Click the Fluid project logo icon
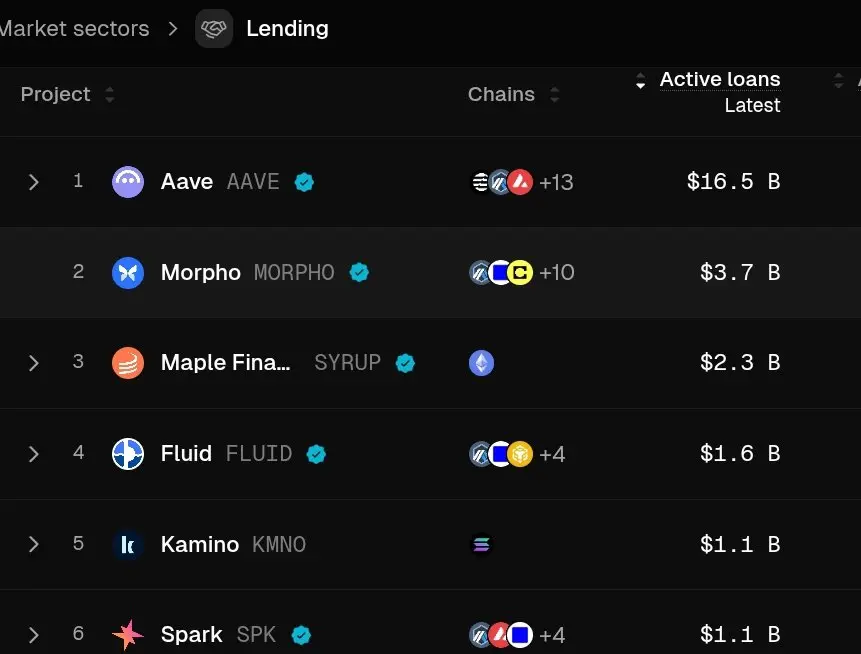 (x=128, y=454)
